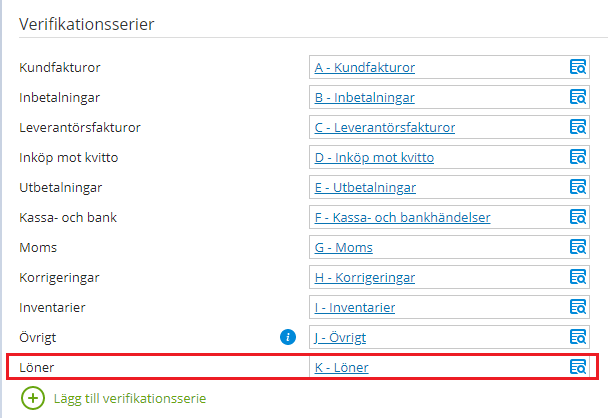Click search icon in Inbetalningar field
Screen dimensions: 608x418
pos(577,98)
